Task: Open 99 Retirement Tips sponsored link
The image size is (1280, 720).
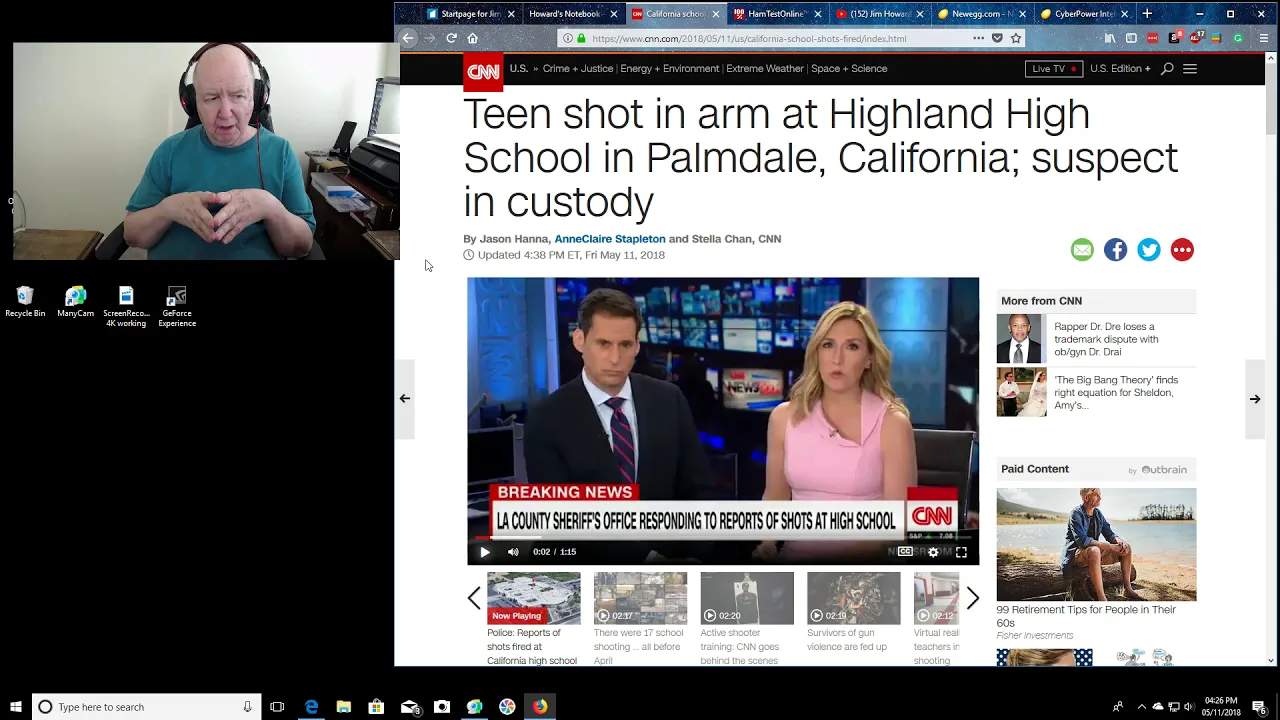Action: tap(1086, 616)
